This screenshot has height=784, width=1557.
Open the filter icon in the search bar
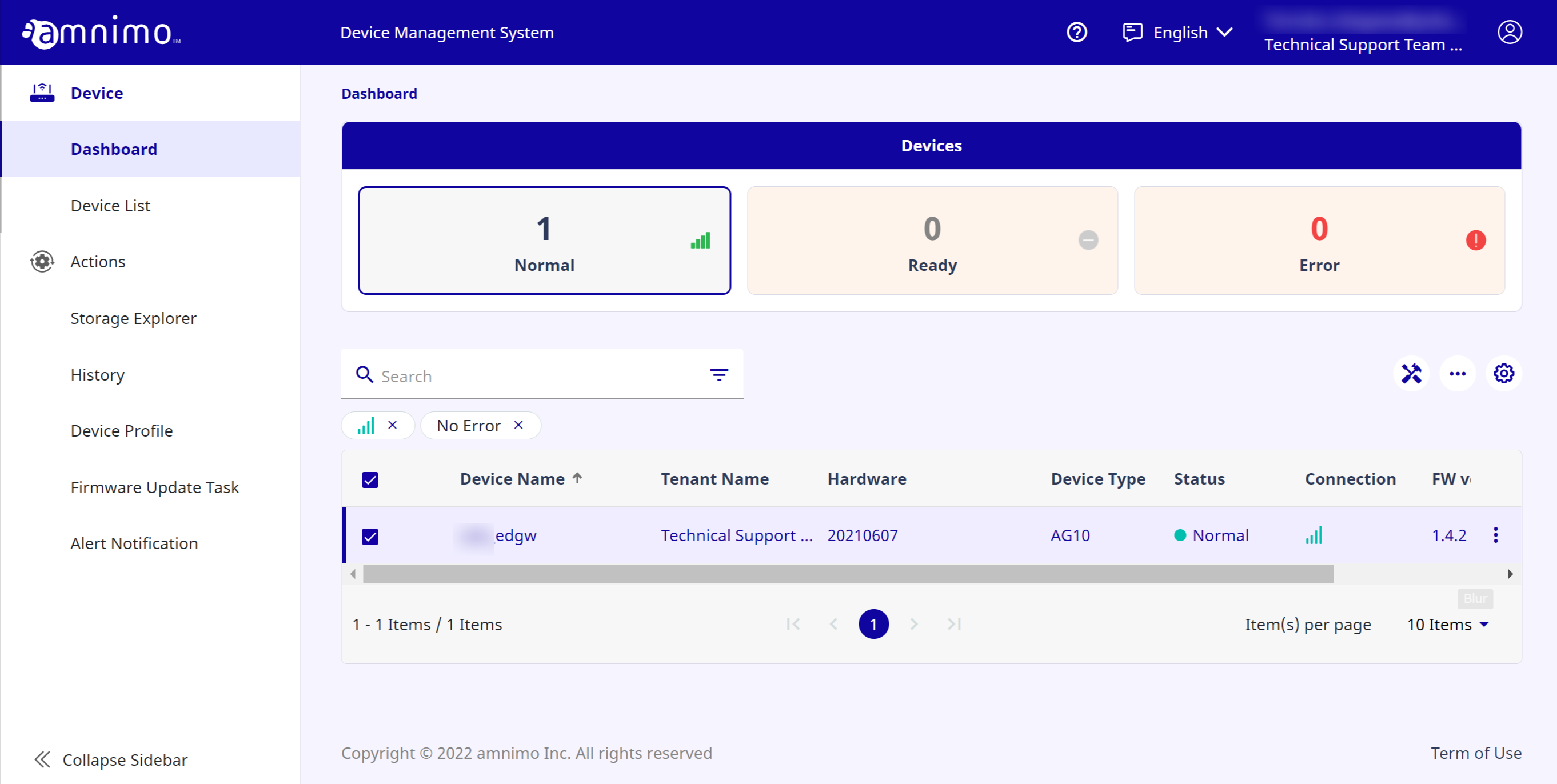[x=718, y=374]
